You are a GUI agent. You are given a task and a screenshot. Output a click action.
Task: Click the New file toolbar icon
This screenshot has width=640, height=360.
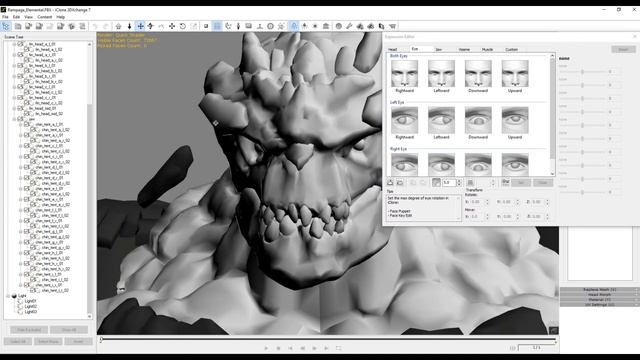pos(18,26)
